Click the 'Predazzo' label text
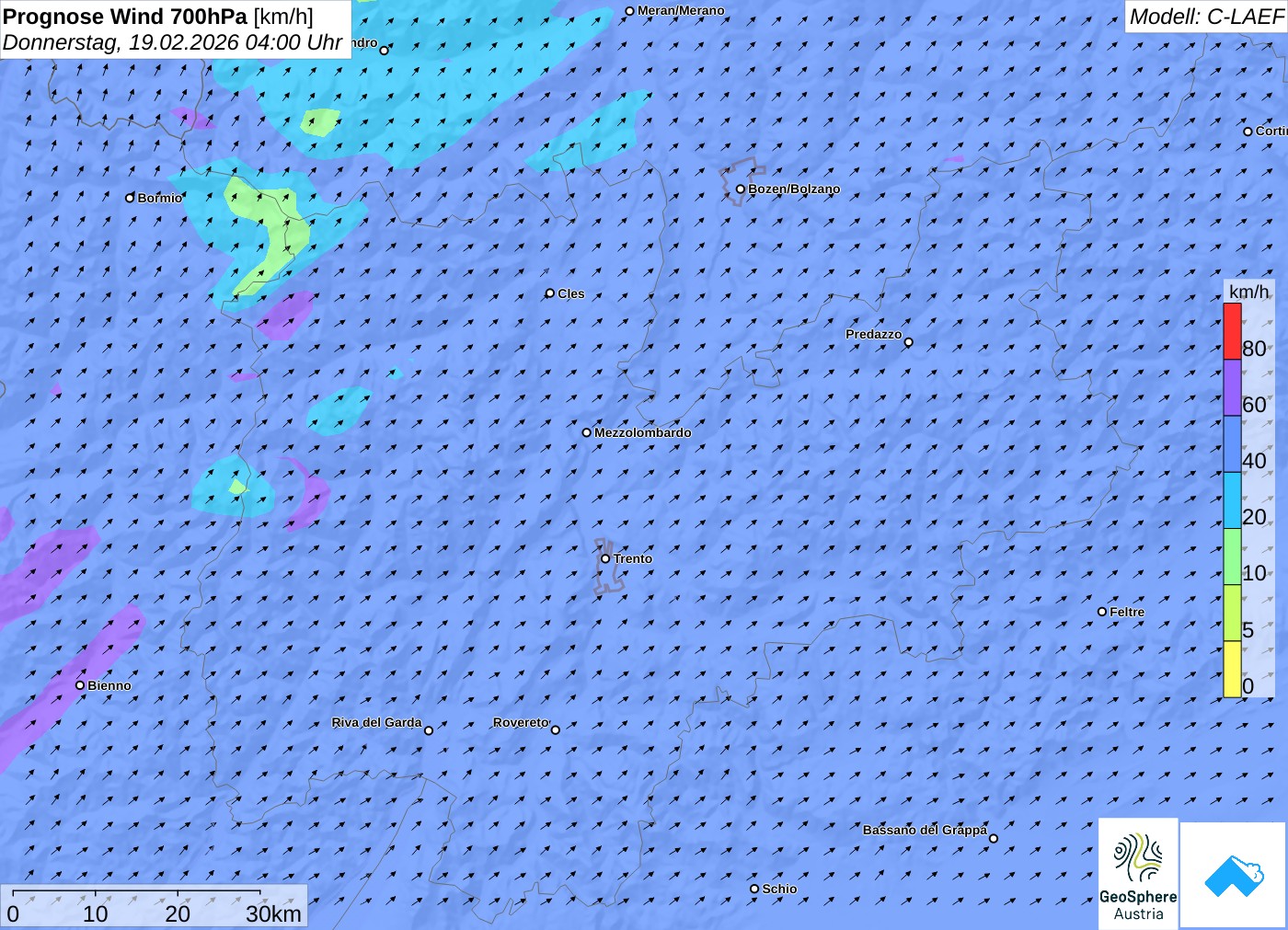The height and width of the screenshot is (930, 1288). [x=874, y=334]
